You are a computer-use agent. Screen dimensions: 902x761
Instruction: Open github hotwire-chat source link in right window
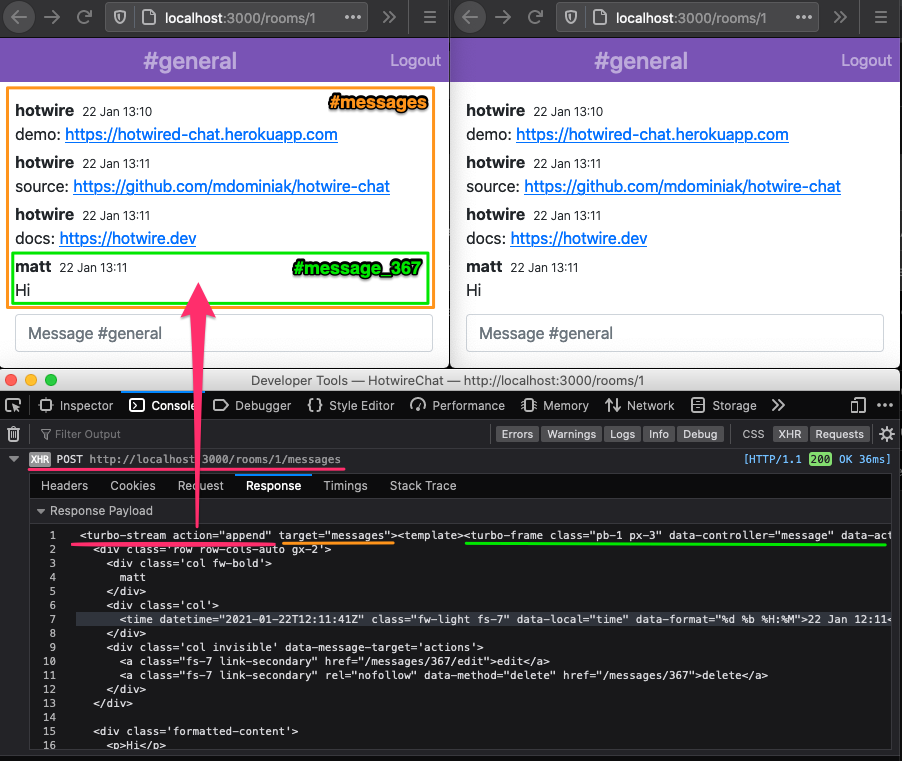pyautogui.click(x=682, y=186)
